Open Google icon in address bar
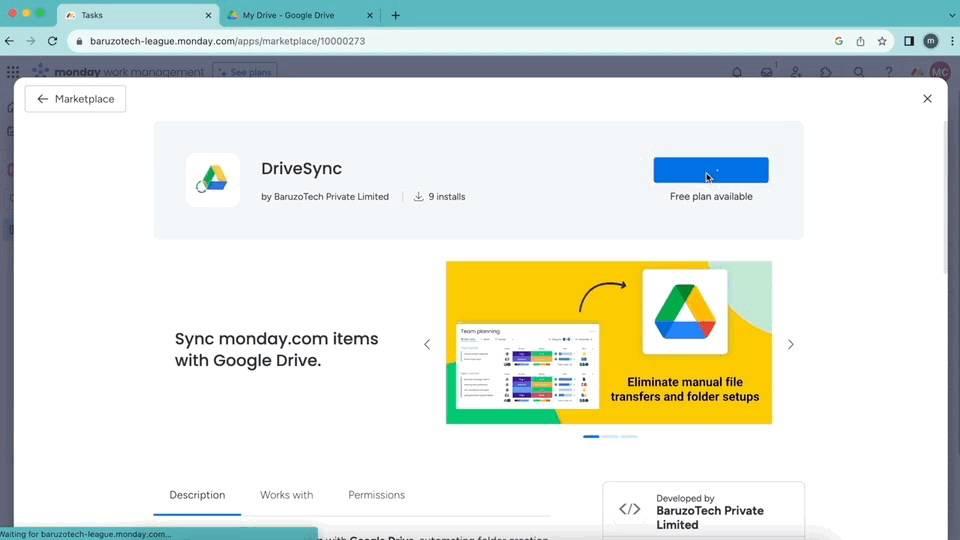 click(839, 41)
